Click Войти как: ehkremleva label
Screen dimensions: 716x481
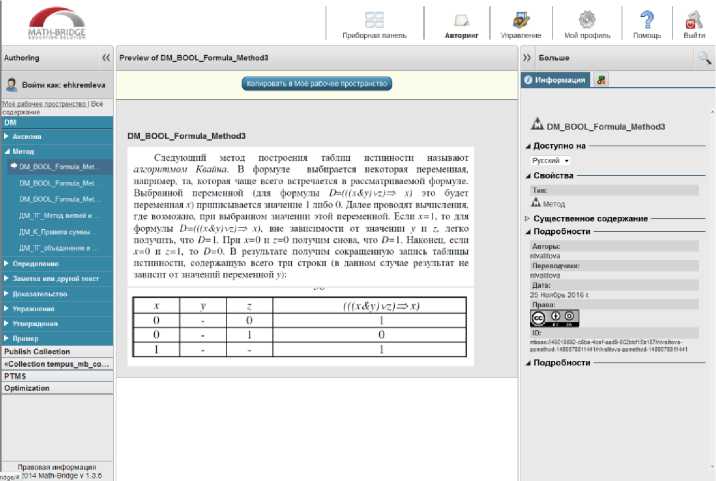coord(63,85)
